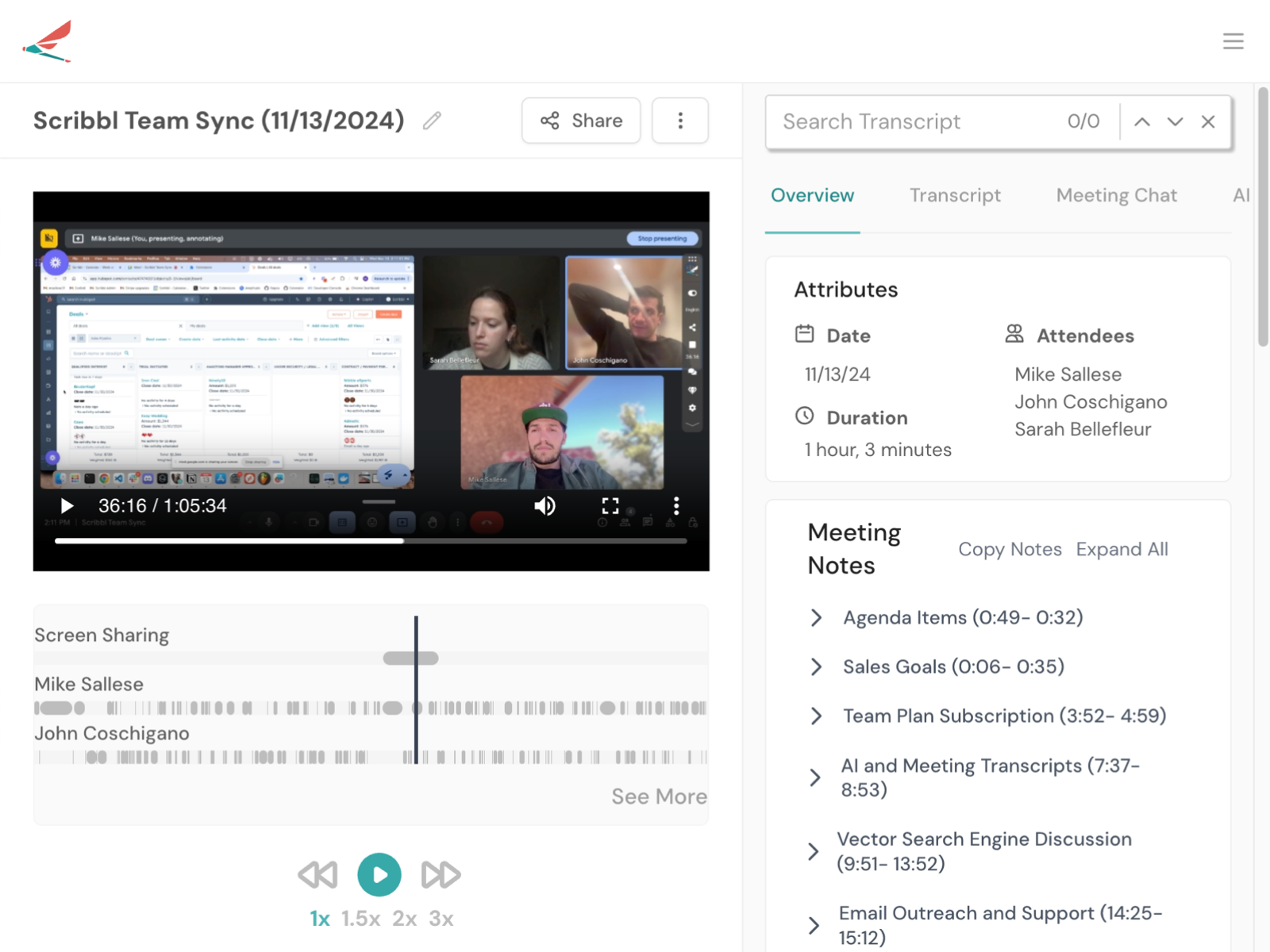This screenshot has width=1270, height=952.
Task: Click Stop presenting in the video
Action: (662, 238)
